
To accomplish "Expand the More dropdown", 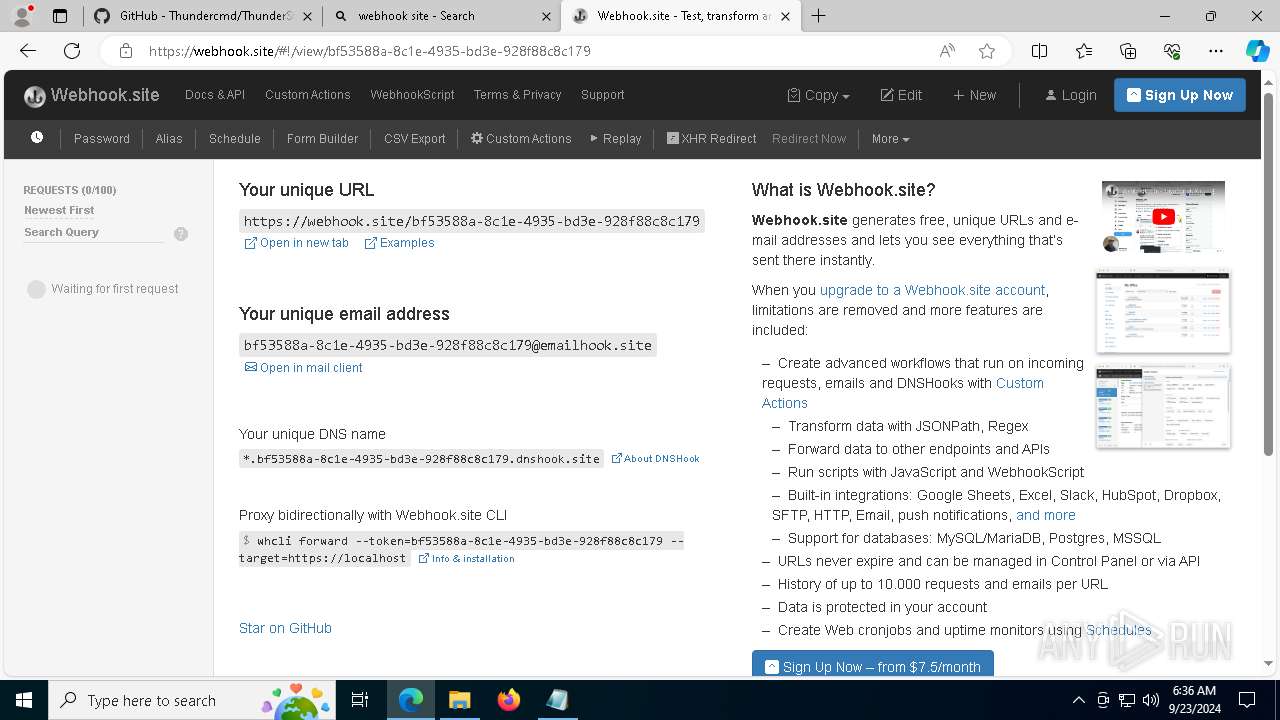I will 890,138.
